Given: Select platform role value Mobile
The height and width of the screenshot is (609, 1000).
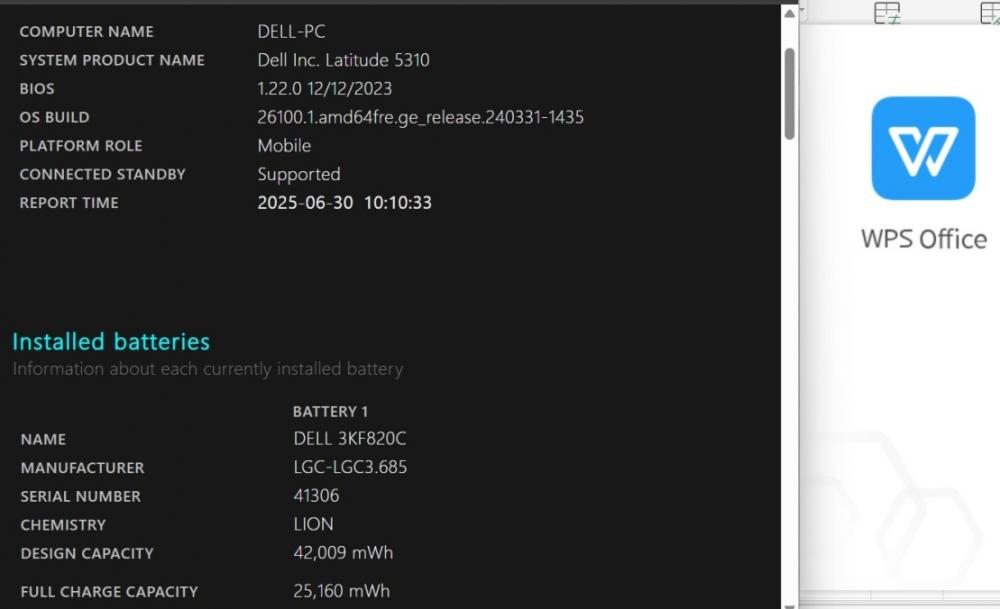Looking at the screenshot, I should pos(284,146).
